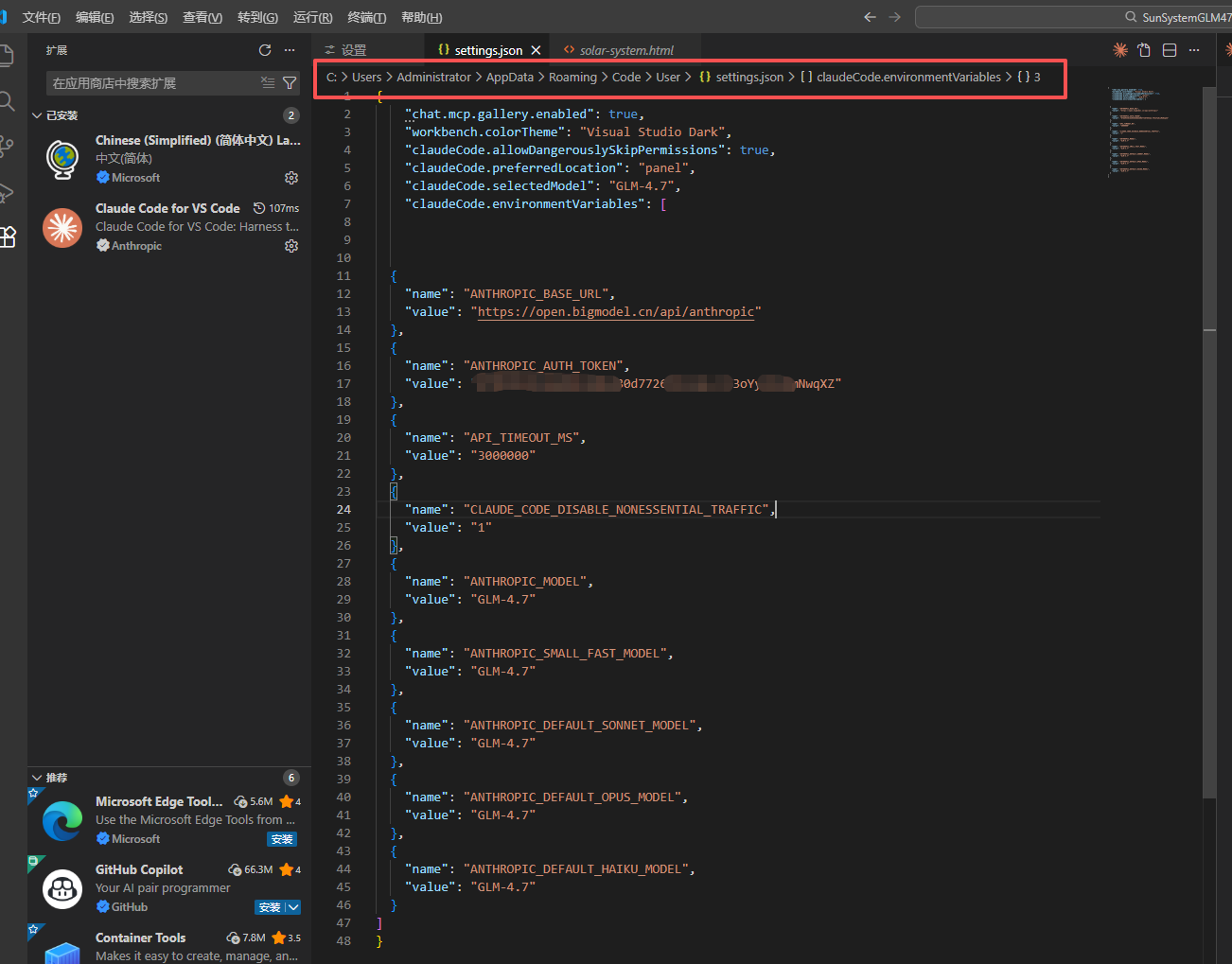
Task: Open breadcrumb claudeCode.environmentVariables symbol
Action: click(900, 78)
